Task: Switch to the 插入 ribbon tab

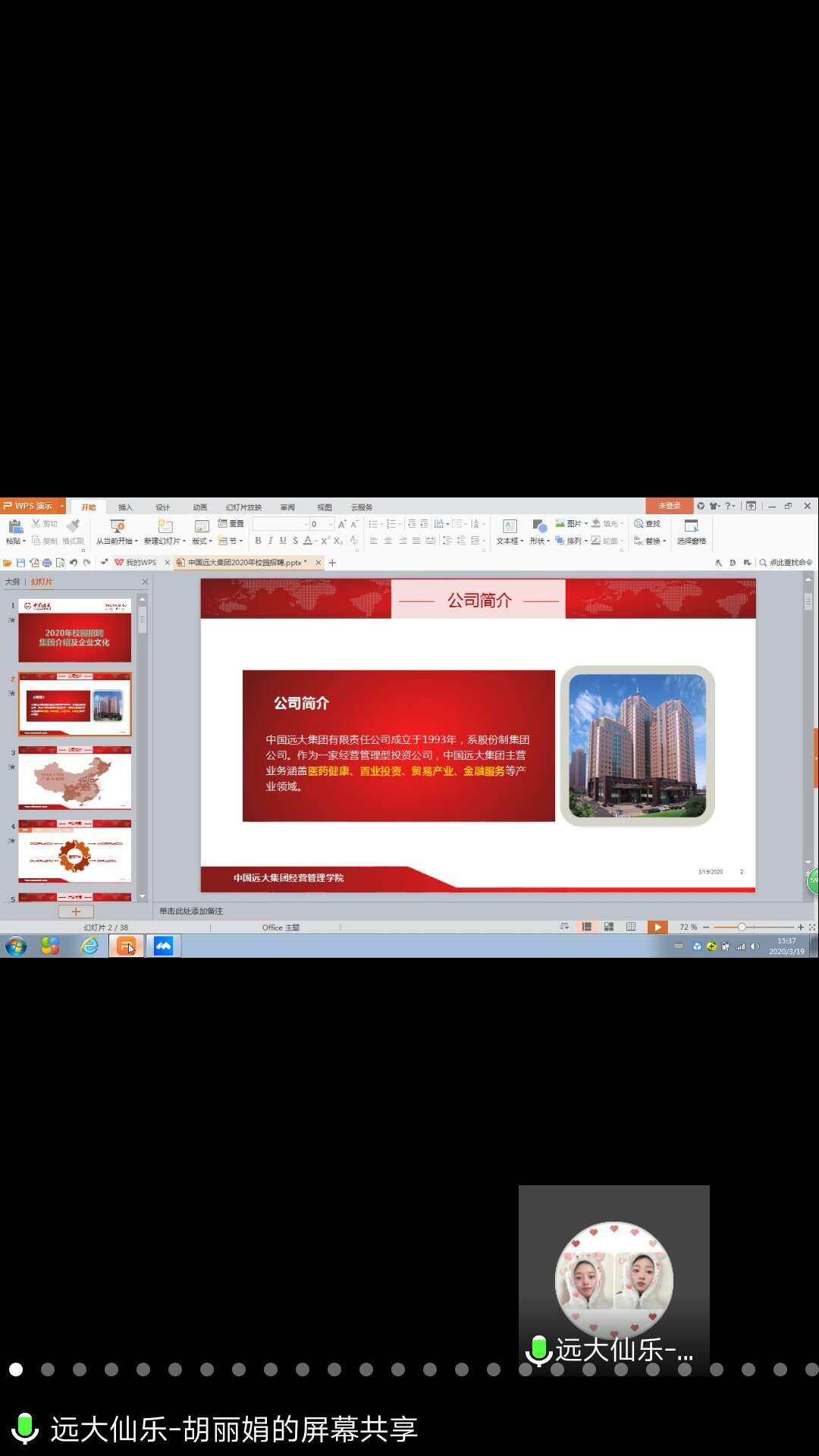Action: [x=125, y=507]
